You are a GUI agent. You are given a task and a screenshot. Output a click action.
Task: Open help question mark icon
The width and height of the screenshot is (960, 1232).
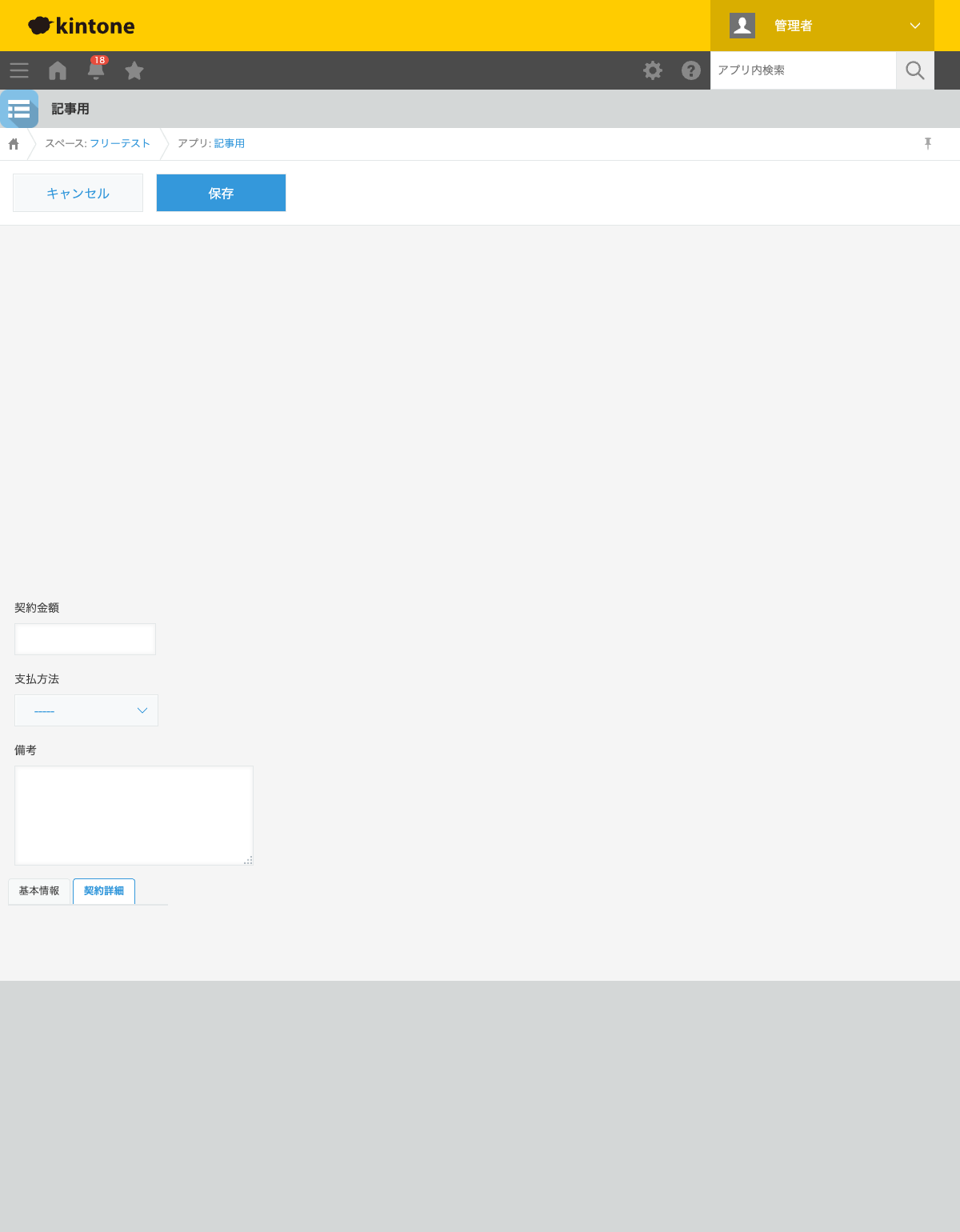pos(691,70)
